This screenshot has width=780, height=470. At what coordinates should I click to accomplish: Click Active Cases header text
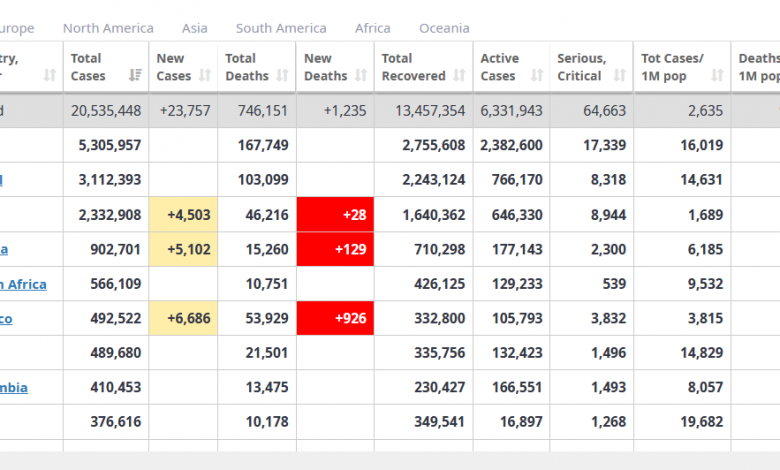coord(499,67)
